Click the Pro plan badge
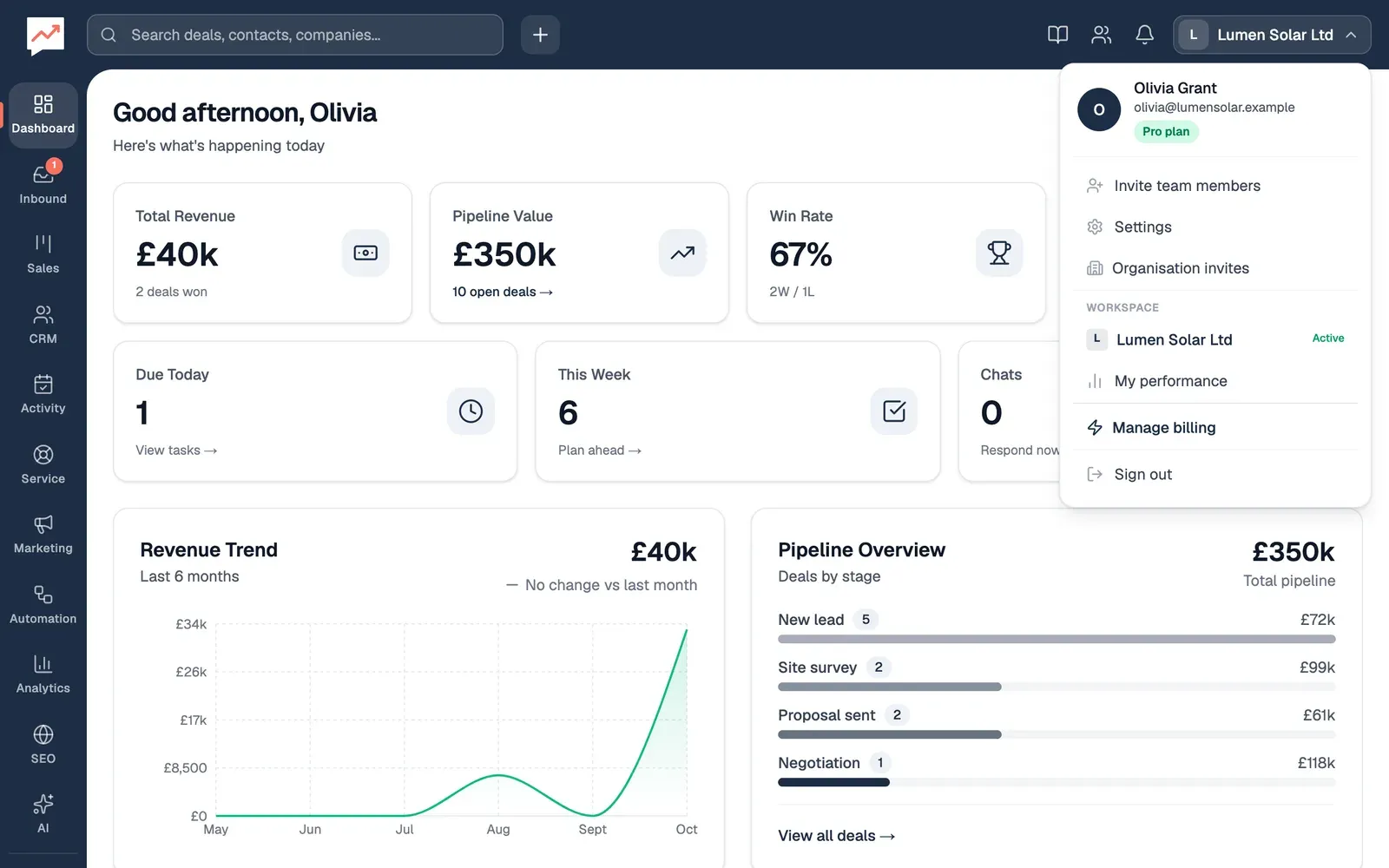1389x868 pixels. pyautogui.click(x=1166, y=132)
